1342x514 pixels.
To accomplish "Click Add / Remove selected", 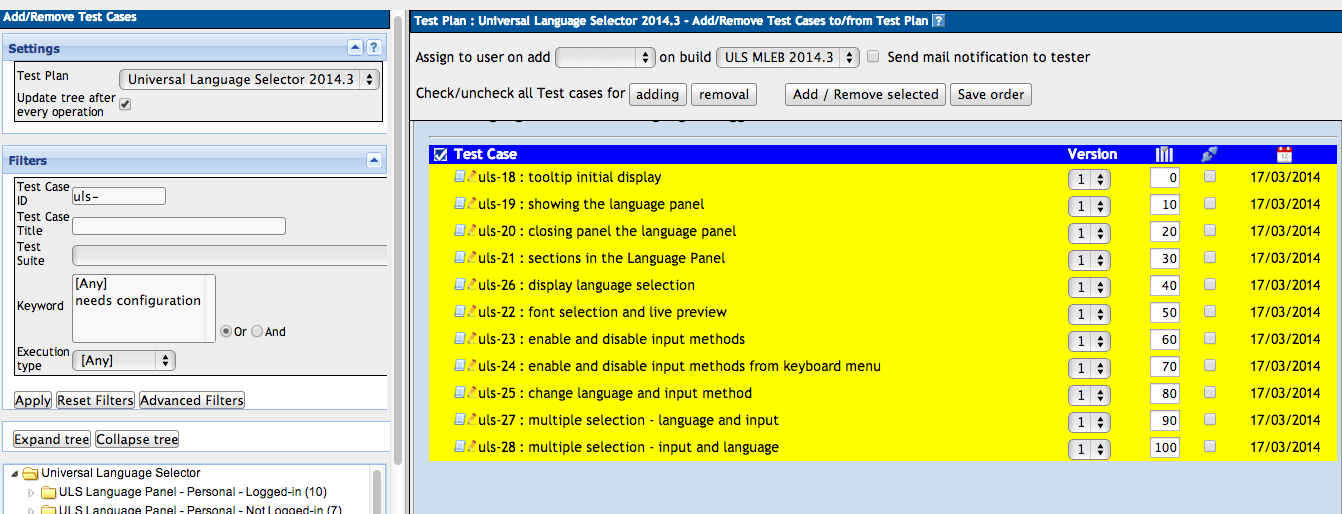I will (x=865, y=94).
